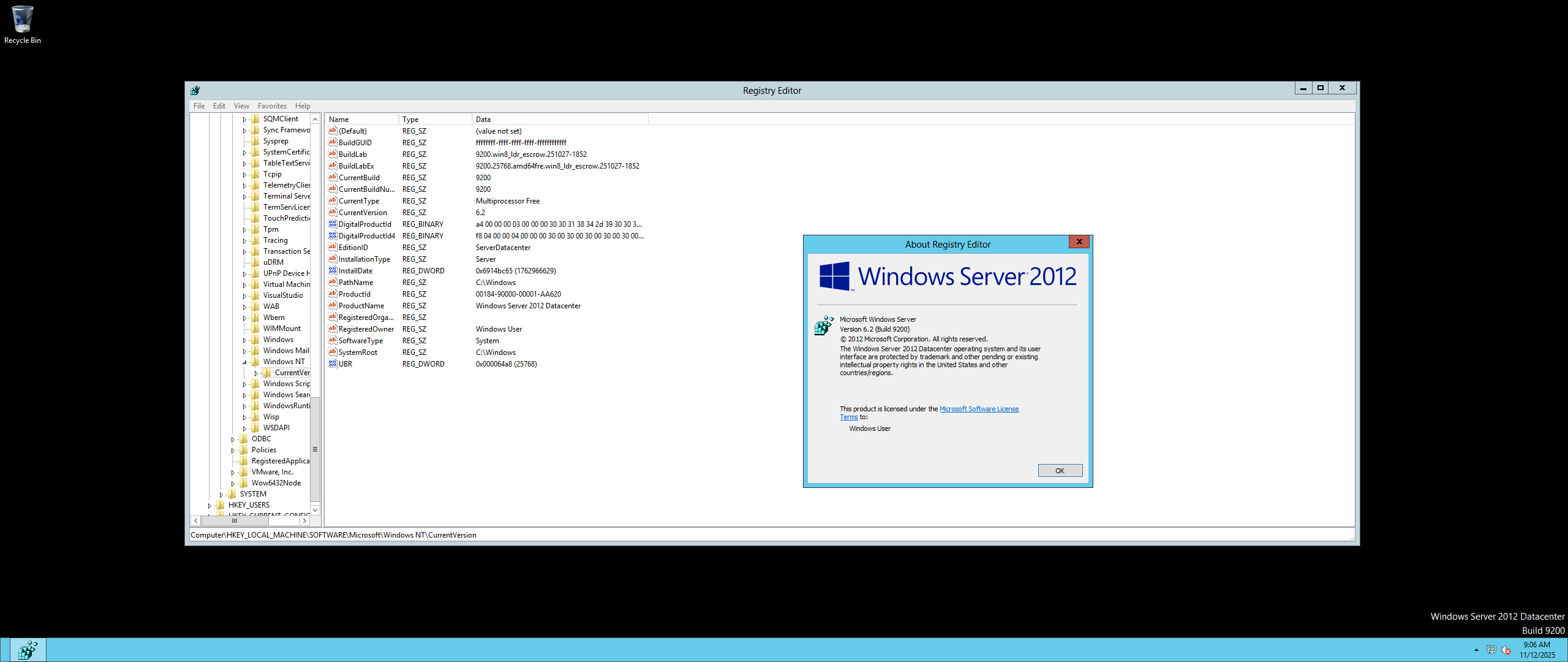Expand the ODBC tree node
Image resolution: width=1568 pixels, height=662 pixels.
click(x=233, y=439)
